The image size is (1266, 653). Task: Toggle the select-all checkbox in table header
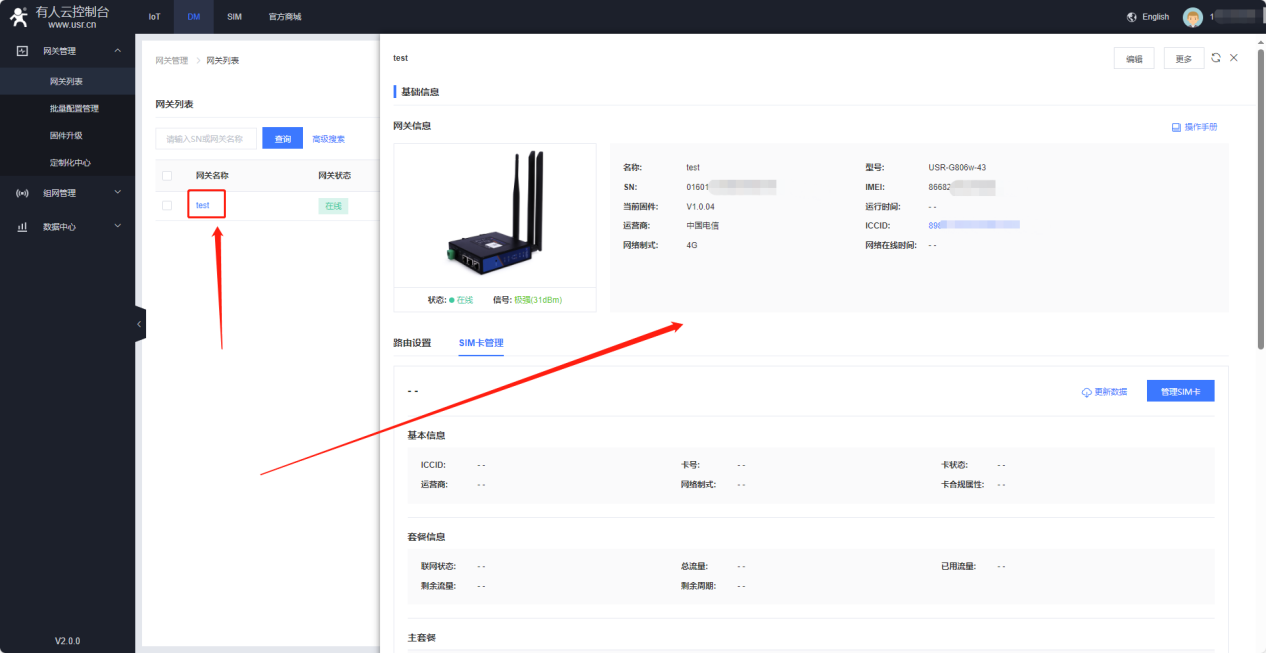[x=167, y=176]
